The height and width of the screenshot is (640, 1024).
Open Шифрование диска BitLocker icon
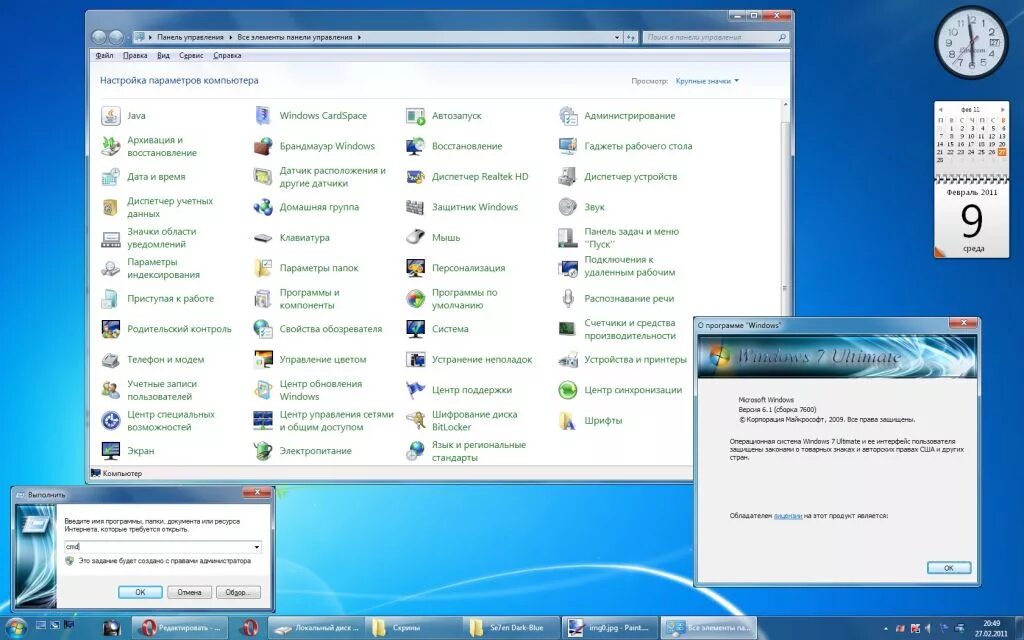pyautogui.click(x=415, y=421)
